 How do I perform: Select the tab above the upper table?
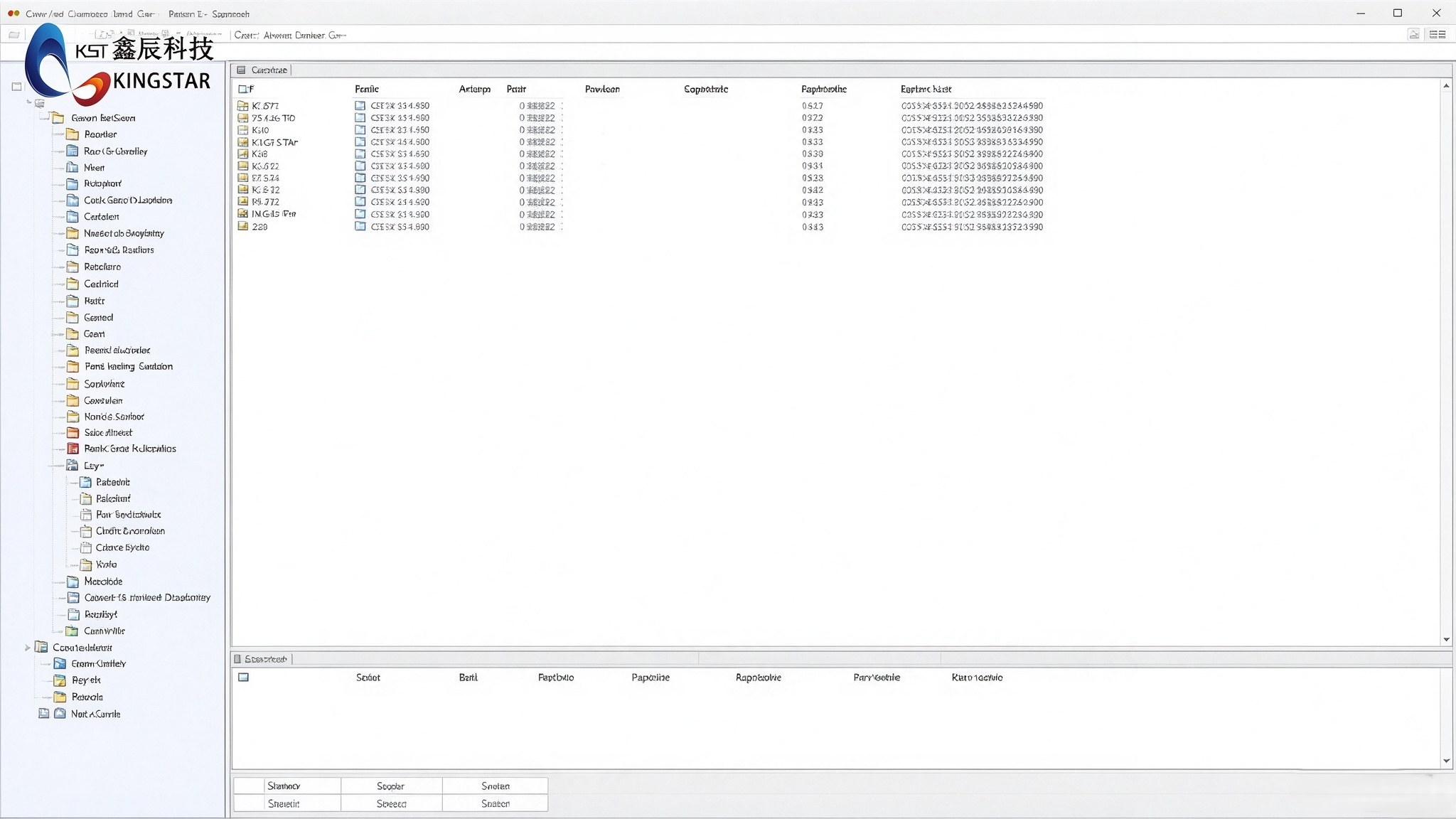(x=262, y=70)
